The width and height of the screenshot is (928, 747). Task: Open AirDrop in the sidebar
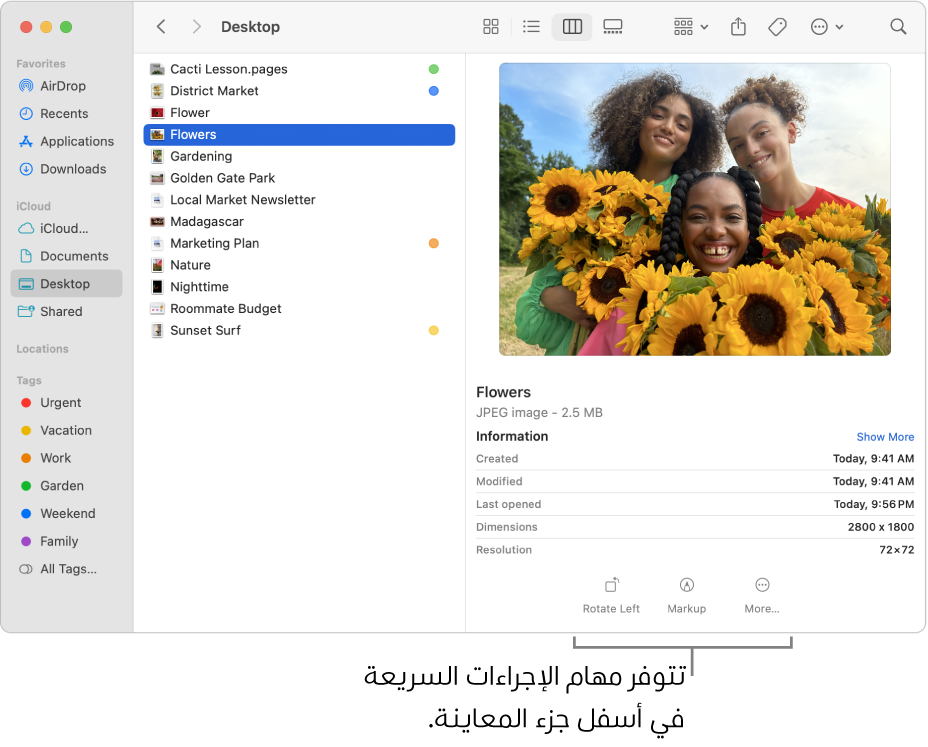[62, 86]
